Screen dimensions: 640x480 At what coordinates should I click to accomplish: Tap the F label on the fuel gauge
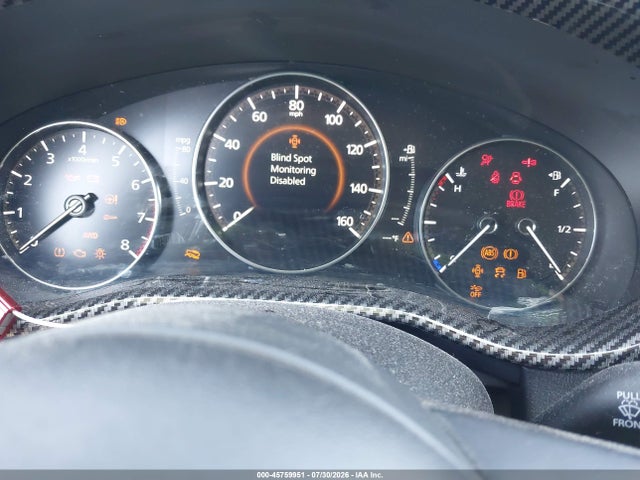[x=556, y=193]
